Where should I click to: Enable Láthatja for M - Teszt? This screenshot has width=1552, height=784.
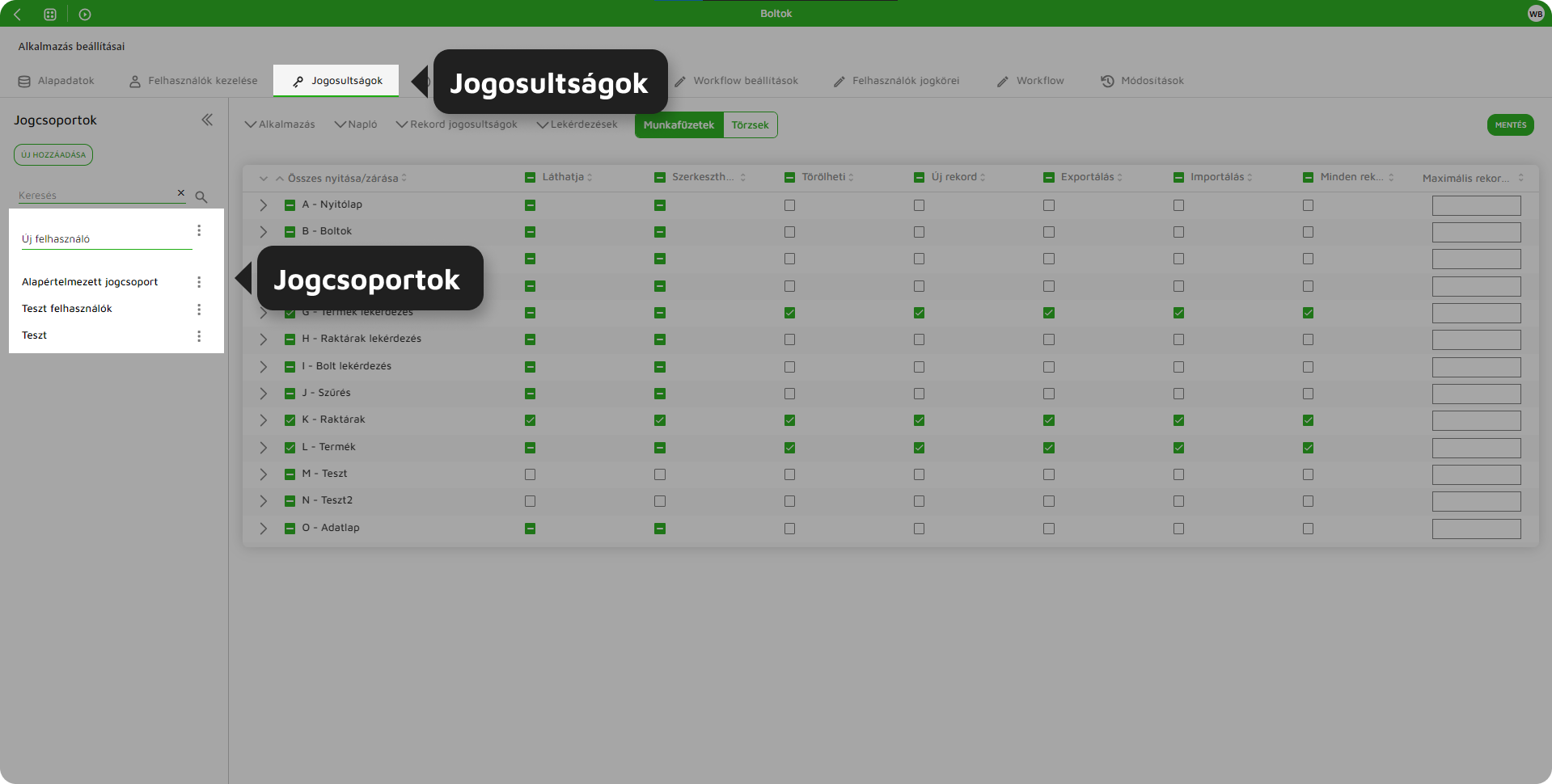coord(531,474)
